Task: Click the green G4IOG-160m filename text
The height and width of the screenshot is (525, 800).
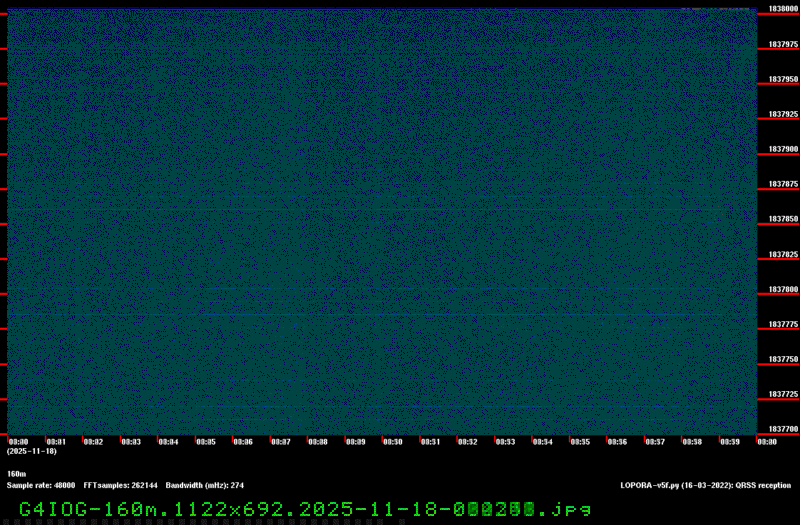Action: (x=298, y=509)
